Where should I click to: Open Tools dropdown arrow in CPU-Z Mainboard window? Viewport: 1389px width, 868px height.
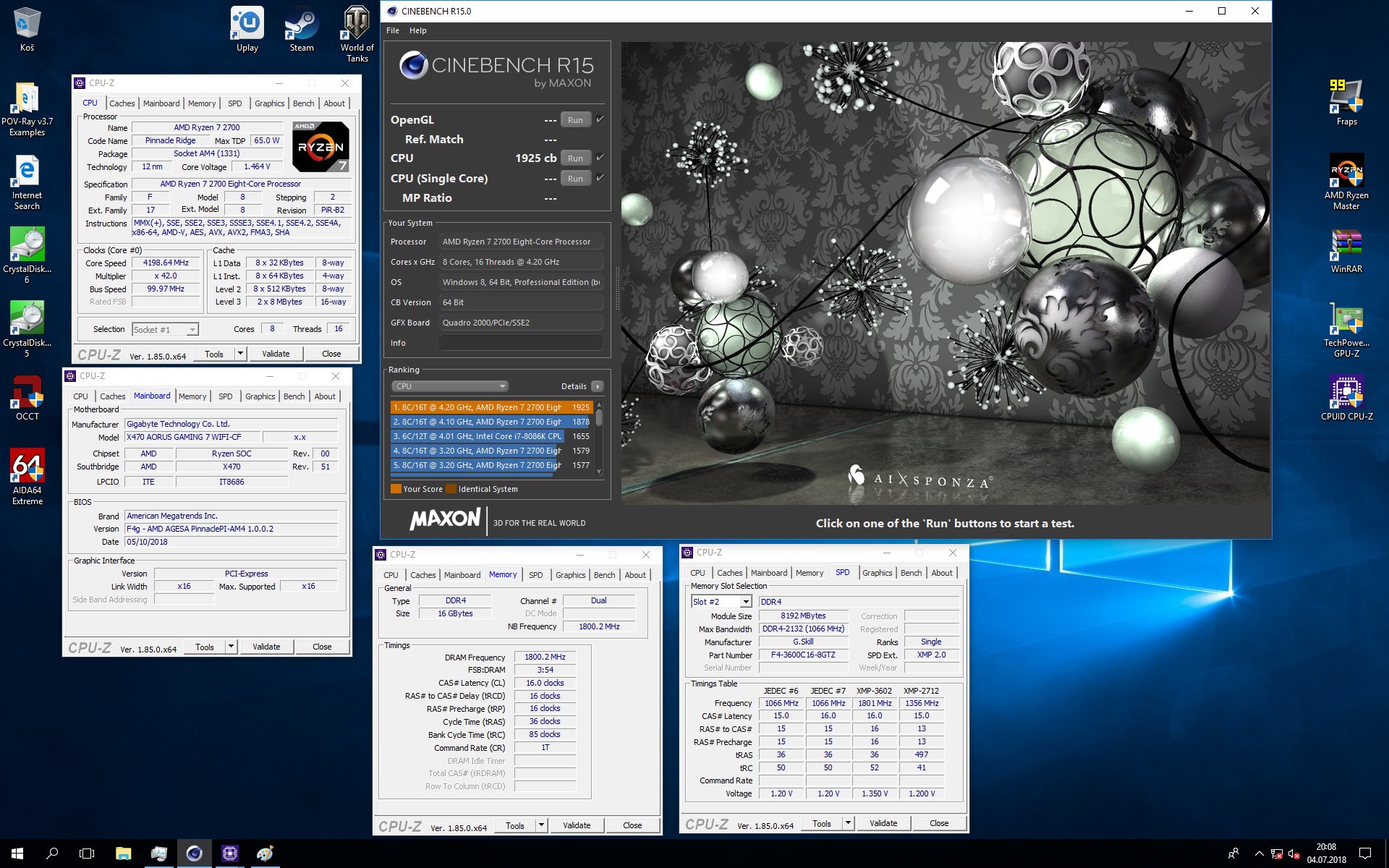[x=231, y=647]
